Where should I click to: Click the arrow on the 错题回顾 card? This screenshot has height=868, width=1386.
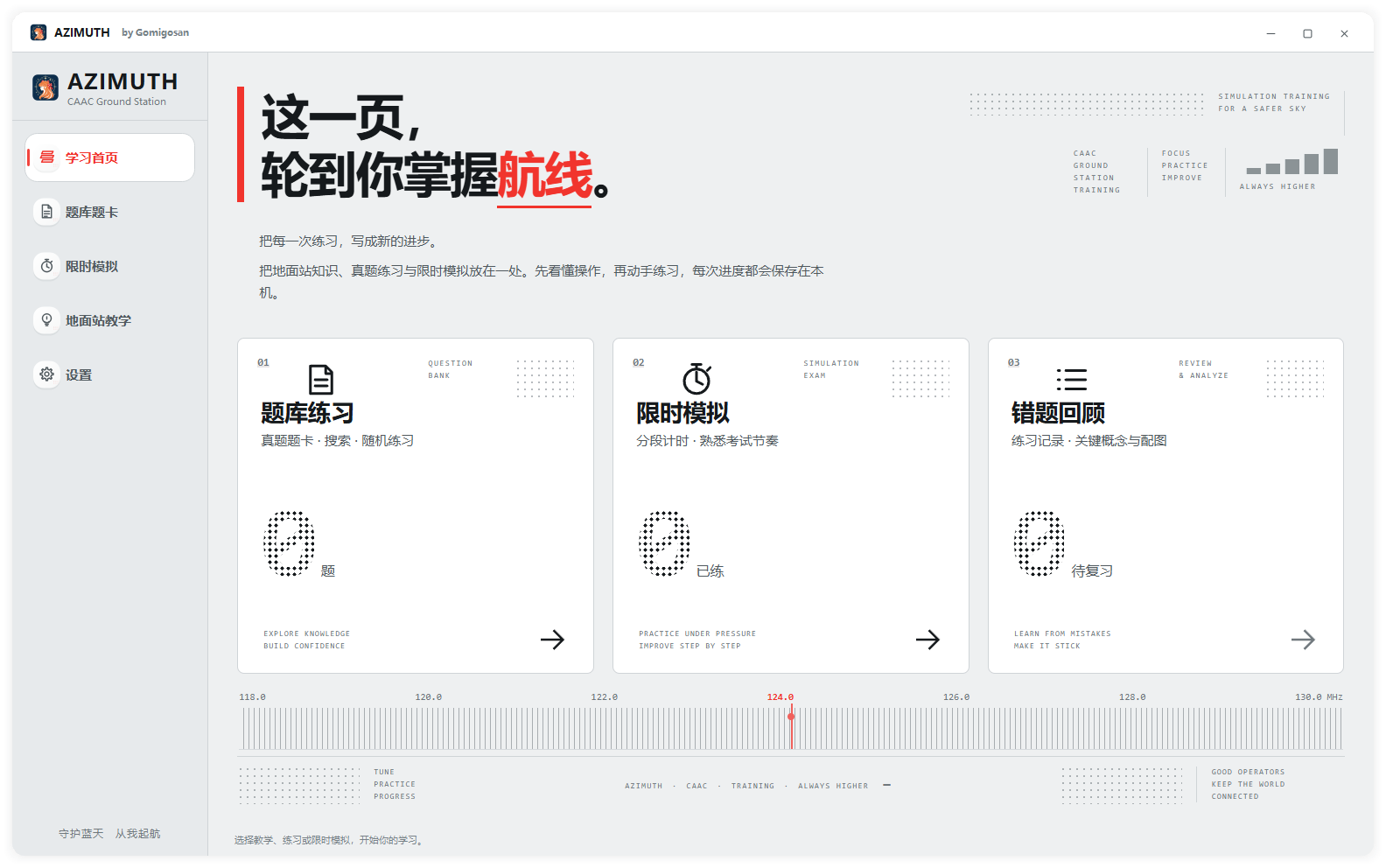[x=1303, y=640]
